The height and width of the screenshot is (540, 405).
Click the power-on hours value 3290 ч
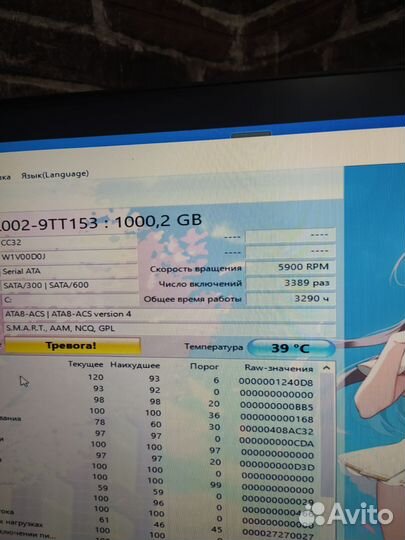(x=291, y=298)
